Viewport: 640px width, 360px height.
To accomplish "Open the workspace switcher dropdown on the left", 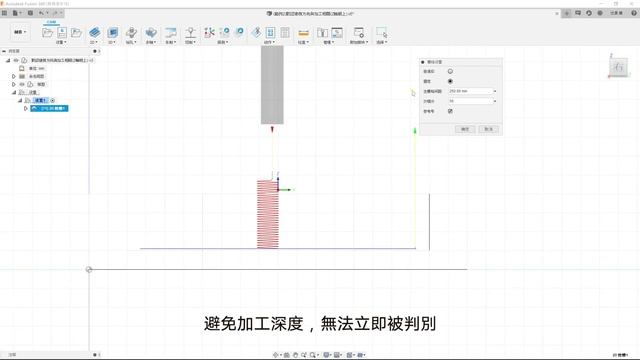I will tap(20, 32).
